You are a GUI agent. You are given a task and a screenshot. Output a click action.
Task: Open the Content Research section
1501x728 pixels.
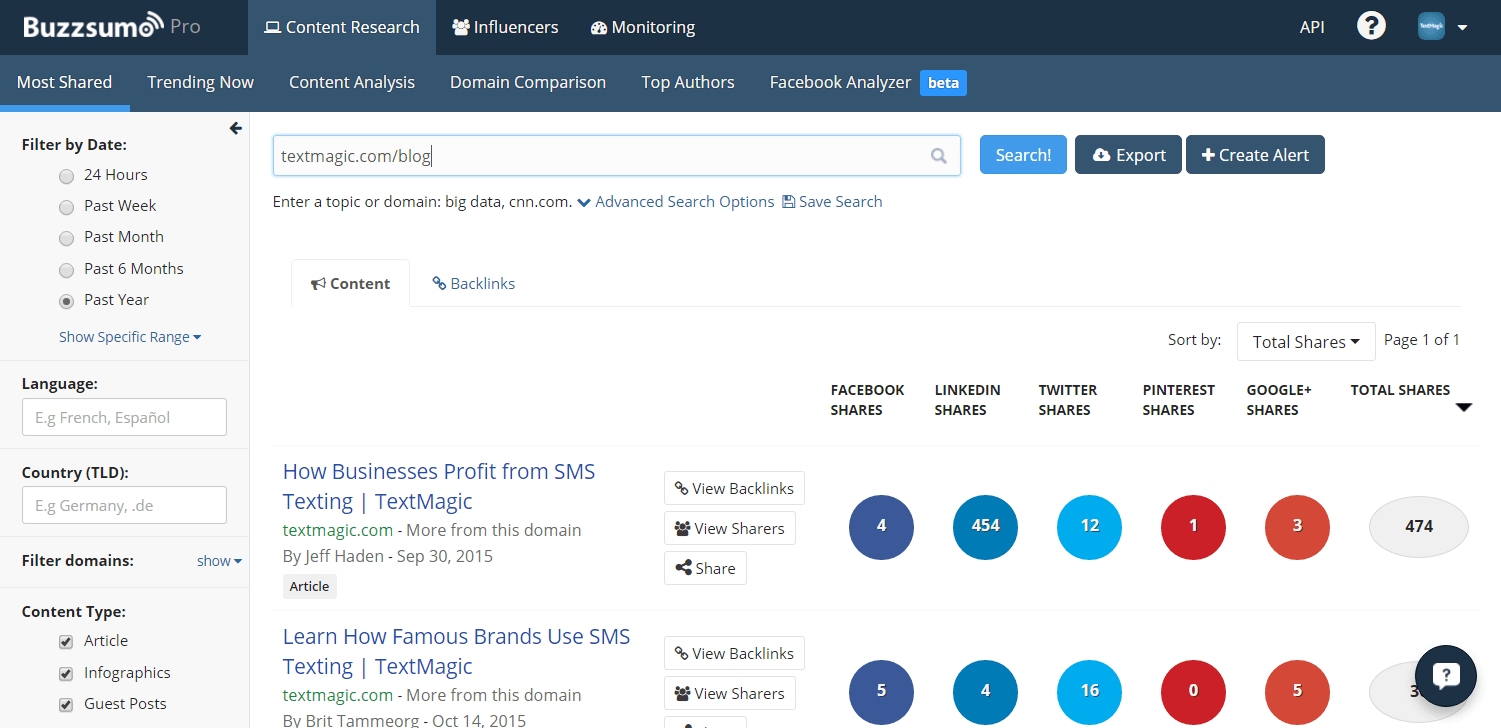[x=342, y=27]
